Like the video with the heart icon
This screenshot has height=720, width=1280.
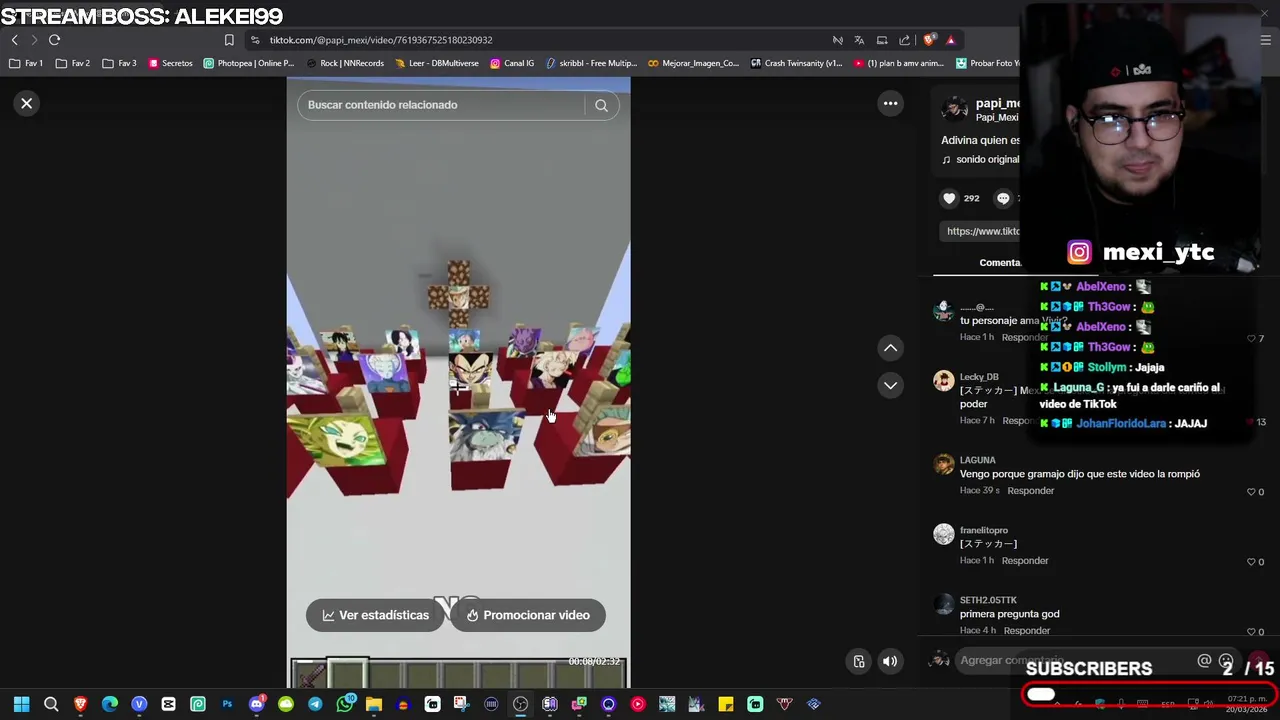[x=949, y=198]
